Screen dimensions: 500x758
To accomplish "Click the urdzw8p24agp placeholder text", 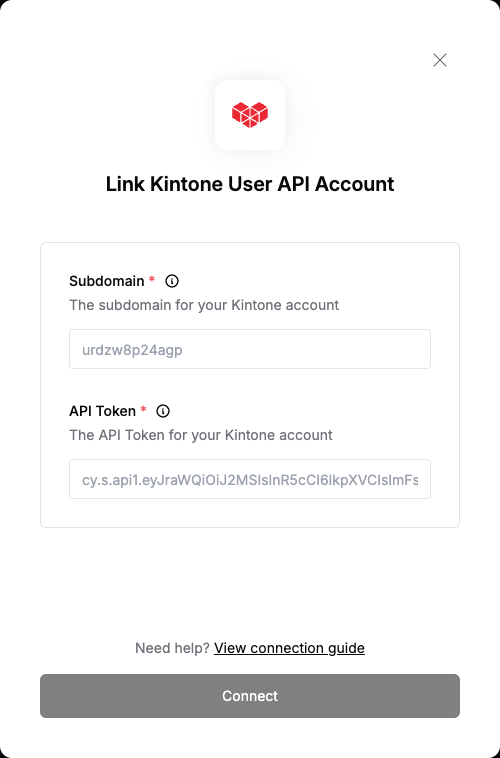I will point(132,350).
